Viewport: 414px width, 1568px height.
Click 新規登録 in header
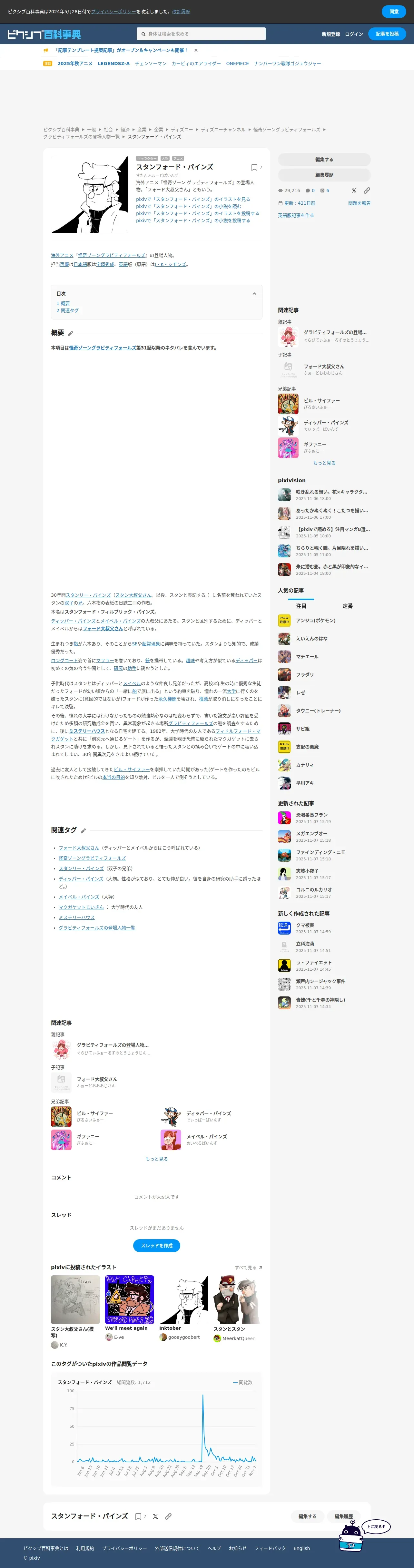(x=330, y=34)
